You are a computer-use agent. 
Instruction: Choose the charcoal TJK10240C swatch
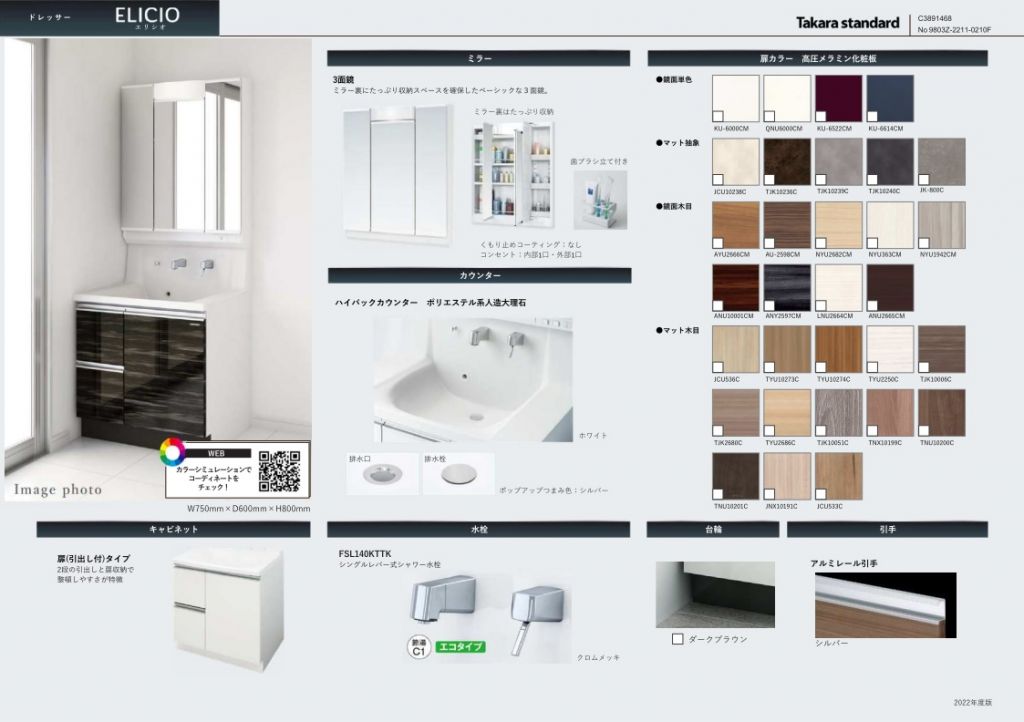click(x=890, y=162)
